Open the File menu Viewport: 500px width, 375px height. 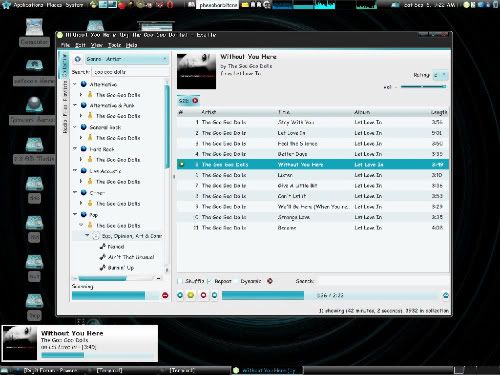point(65,45)
